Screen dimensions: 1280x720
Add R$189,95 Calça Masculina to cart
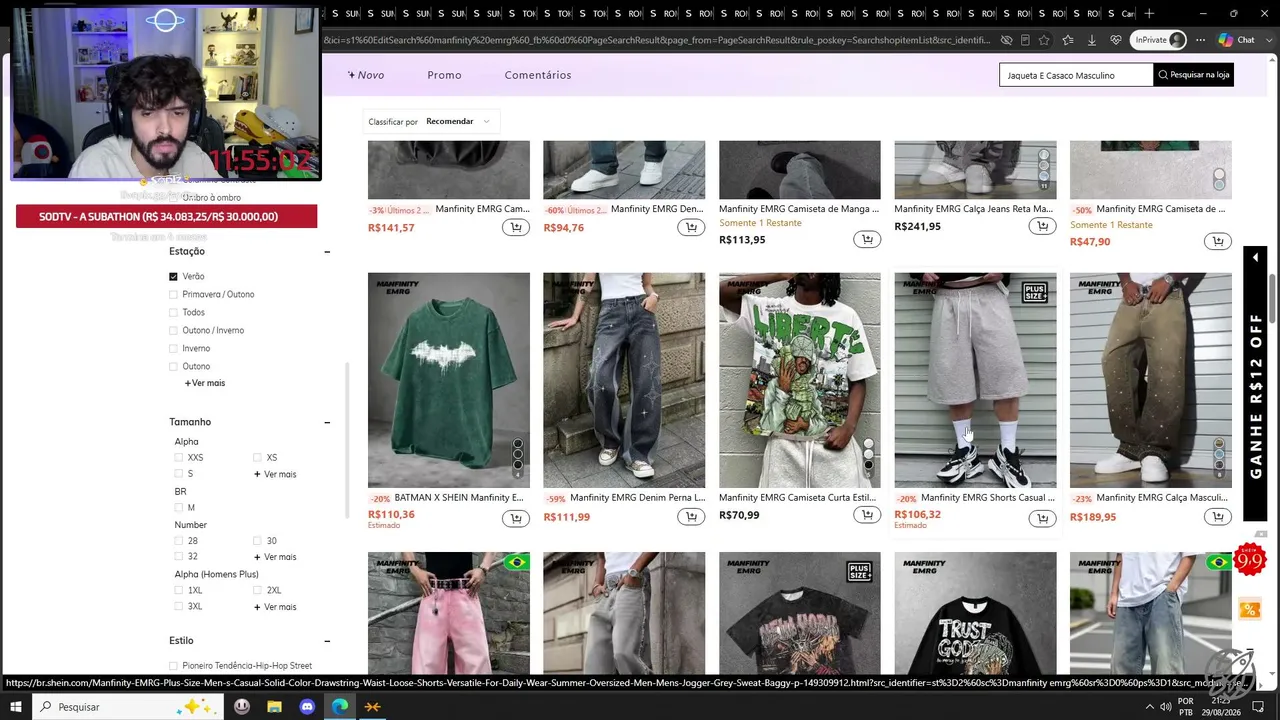(1218, 517)
